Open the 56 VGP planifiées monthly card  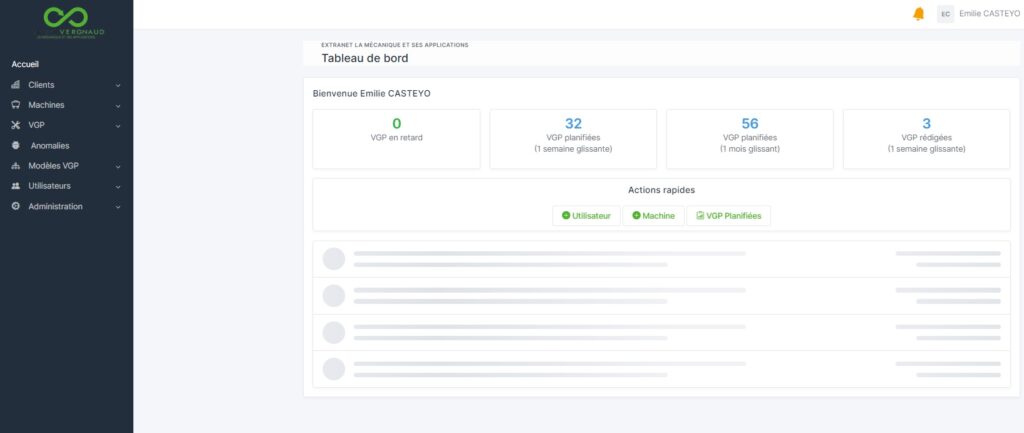[750, 139]
